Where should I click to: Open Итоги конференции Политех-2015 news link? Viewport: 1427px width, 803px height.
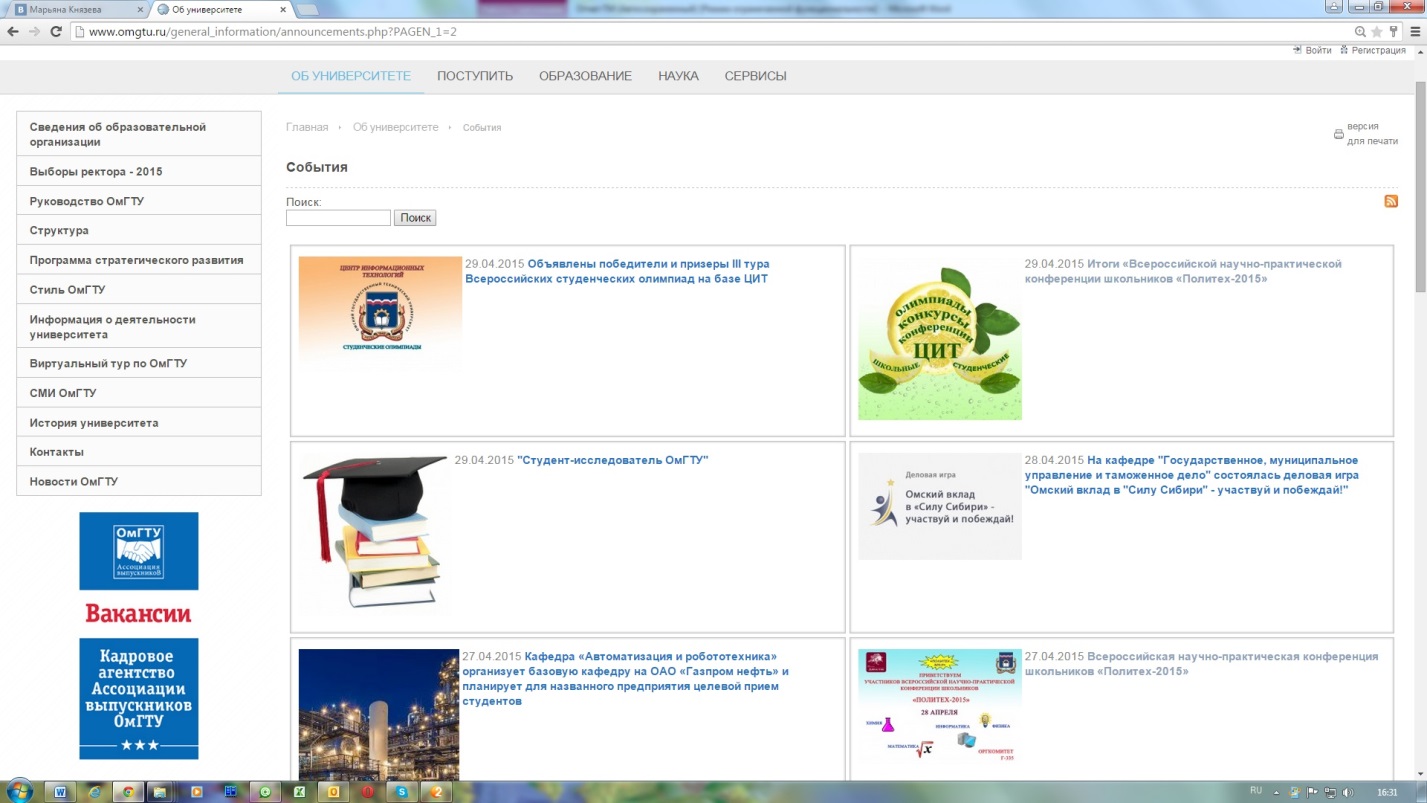(1183, 271)
